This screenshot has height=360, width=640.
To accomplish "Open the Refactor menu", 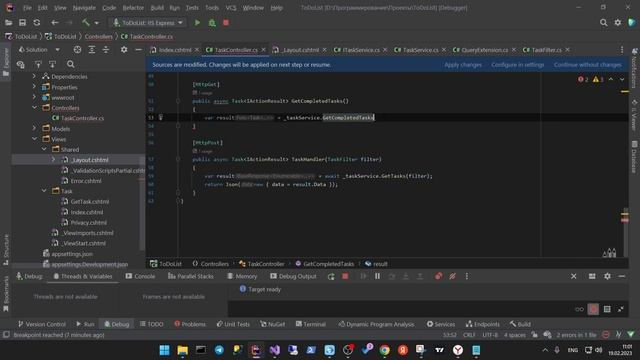I will tap(133, 8).
